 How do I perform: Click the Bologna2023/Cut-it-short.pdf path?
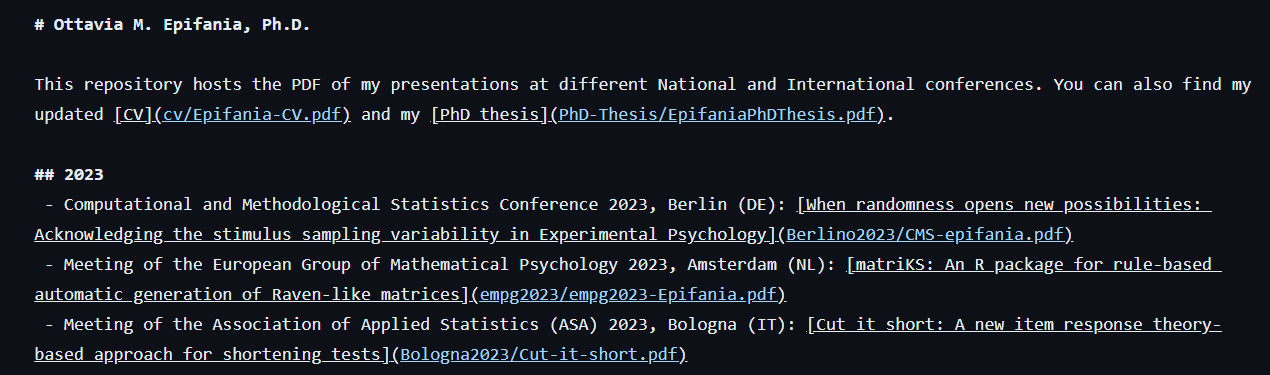click(539, 355)
